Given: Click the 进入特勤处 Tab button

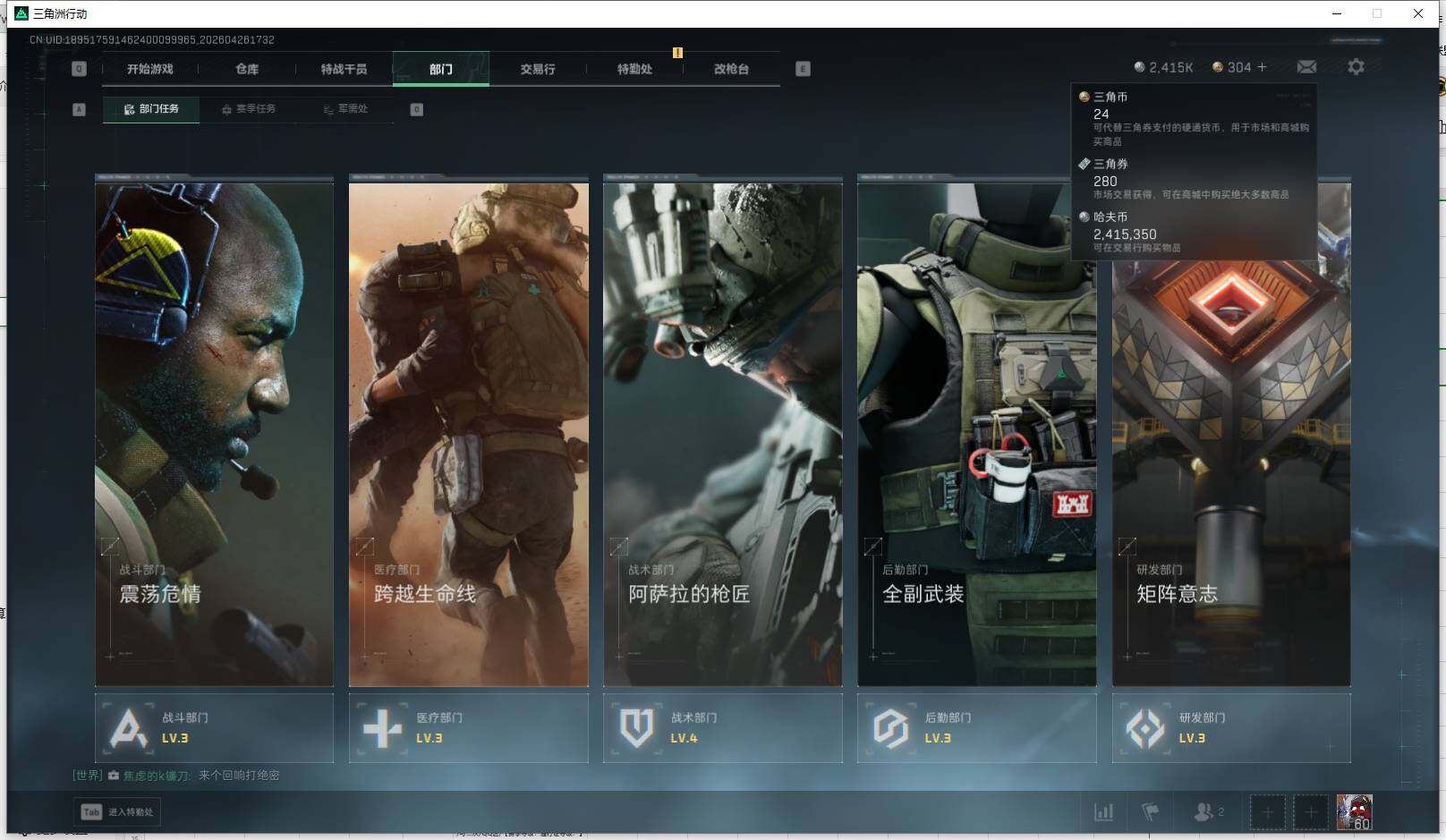Looking at the screenshot, I should pos(117,812).
